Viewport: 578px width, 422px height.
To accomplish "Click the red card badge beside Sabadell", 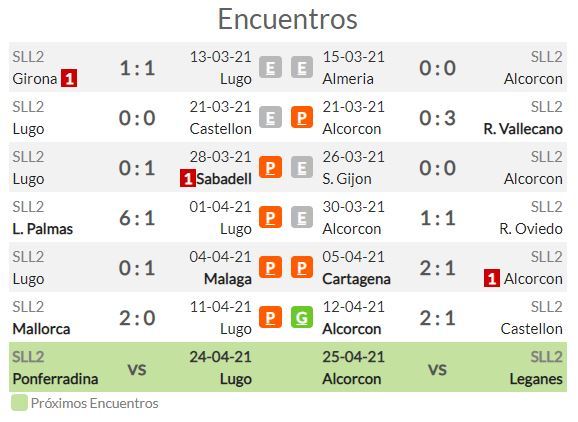I will (188, 178).
